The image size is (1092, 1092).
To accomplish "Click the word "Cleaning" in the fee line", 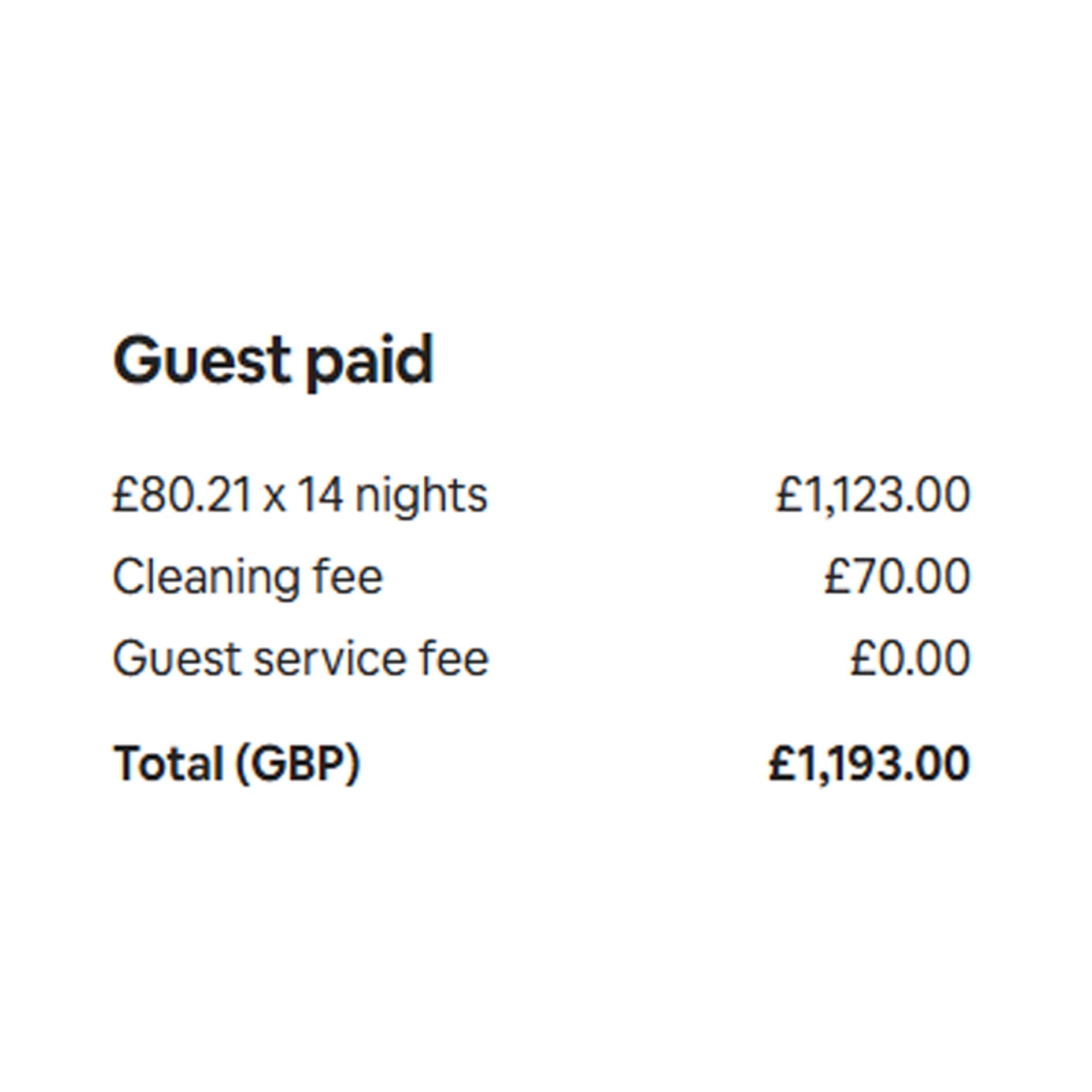I will [206, 576].
